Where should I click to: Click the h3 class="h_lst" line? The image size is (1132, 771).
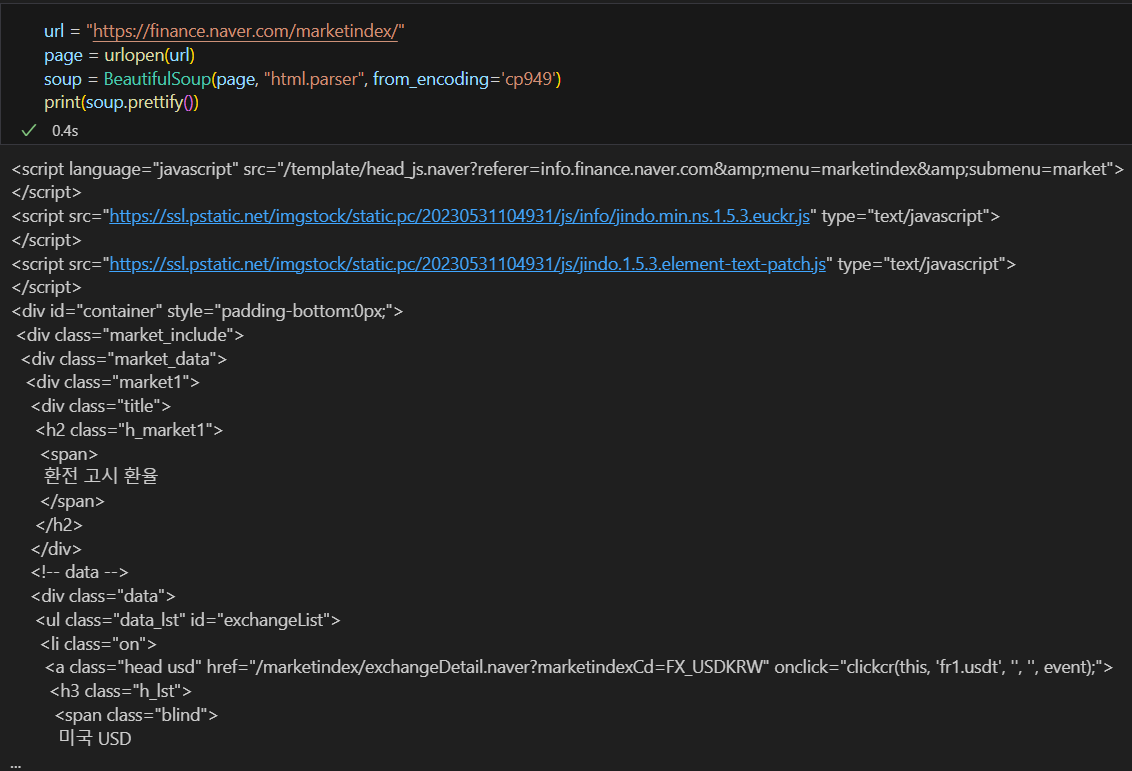121,691
